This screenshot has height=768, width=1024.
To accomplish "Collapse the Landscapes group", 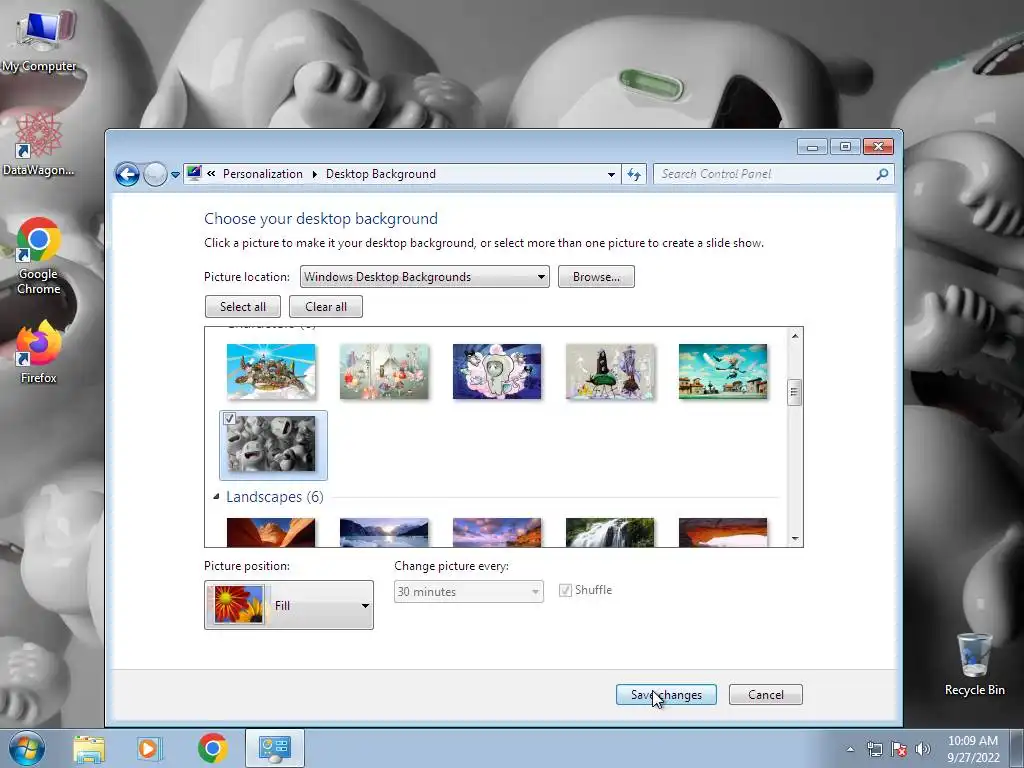I will click(x=216, y=497).
